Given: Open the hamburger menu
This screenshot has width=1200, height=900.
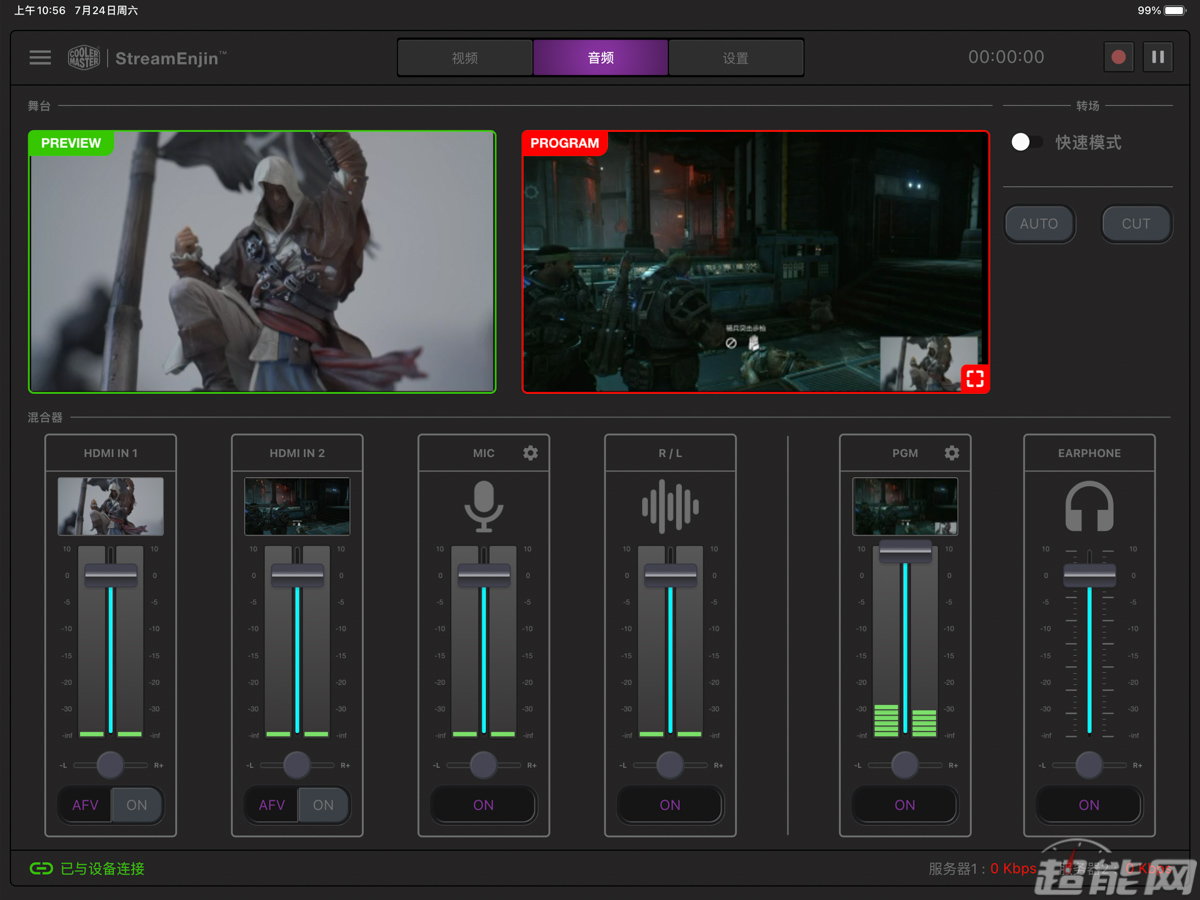Looking at the screenshot, I should click(40, 57).
